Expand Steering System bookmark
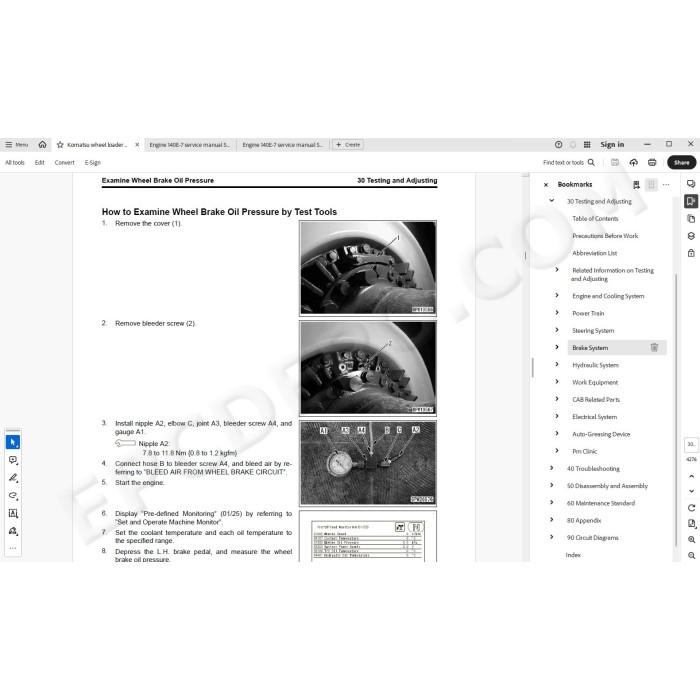The height and width of the screenshot is (700, 700). click(557, 330)
